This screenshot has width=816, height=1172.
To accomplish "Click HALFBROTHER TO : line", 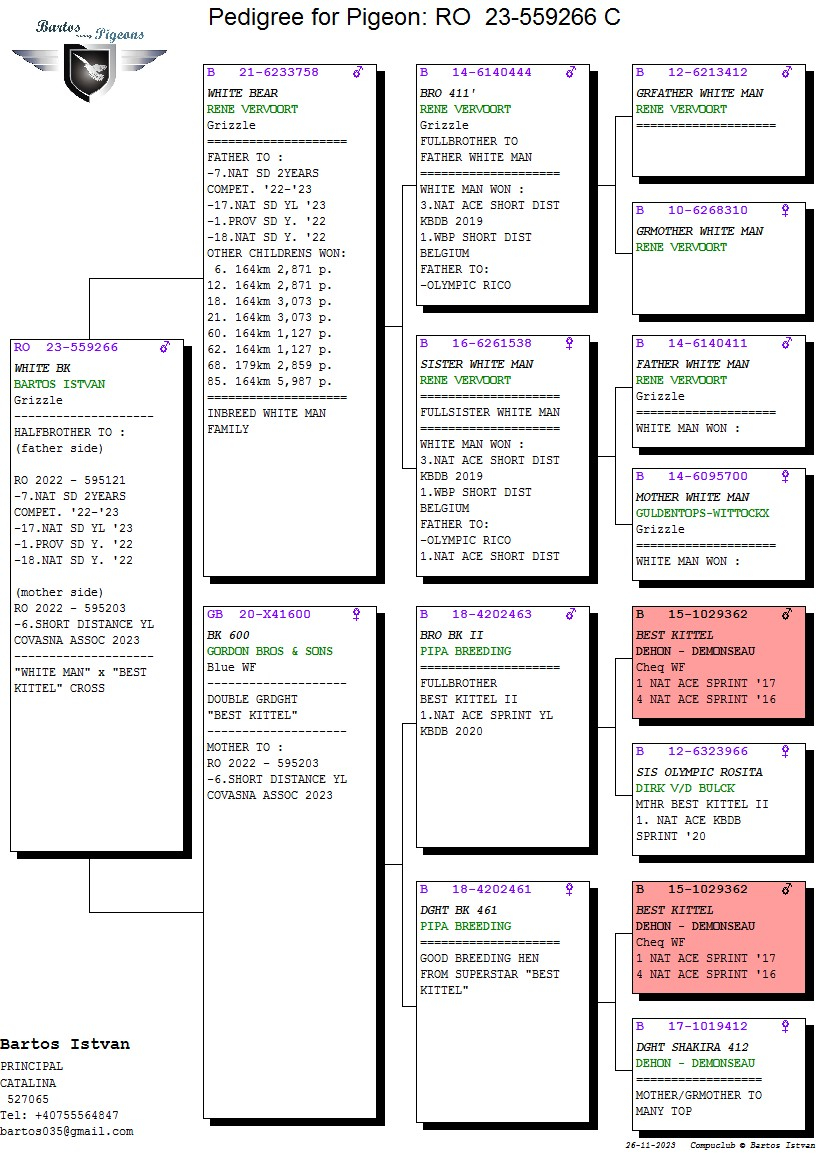I will 69,432.
